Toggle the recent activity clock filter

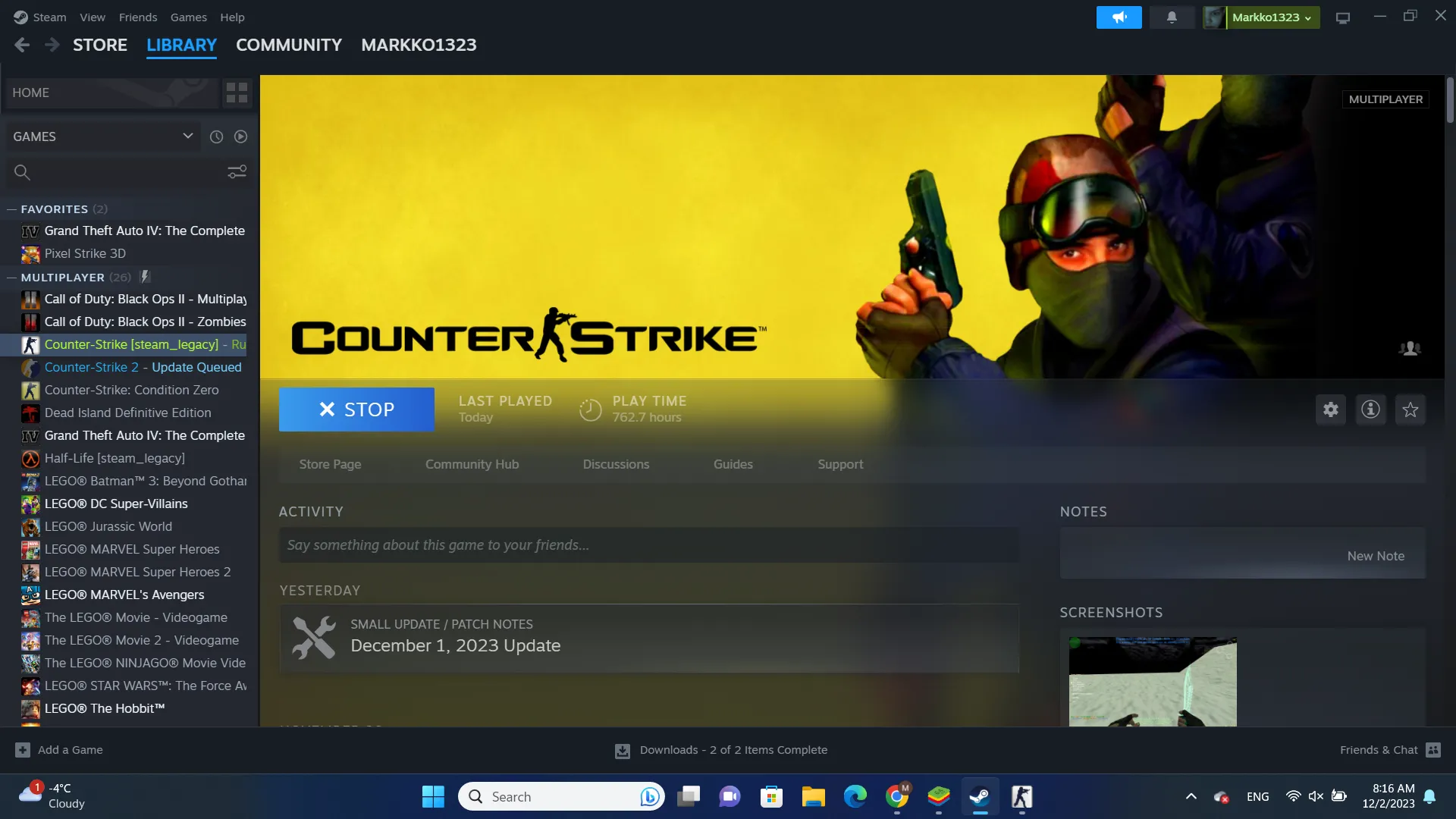(216, 136)
